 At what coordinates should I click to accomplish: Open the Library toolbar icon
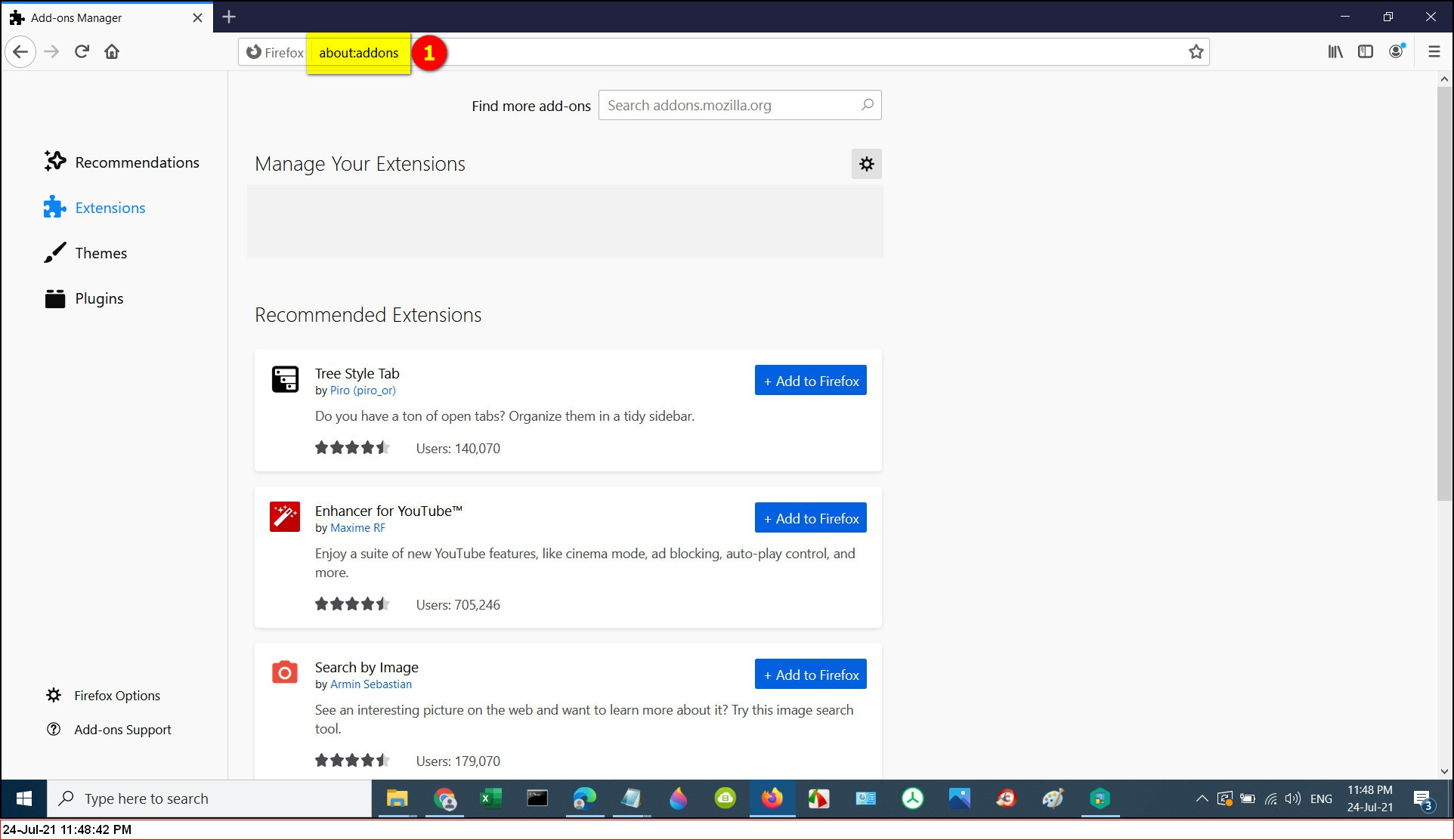[x=1335, y=52]
